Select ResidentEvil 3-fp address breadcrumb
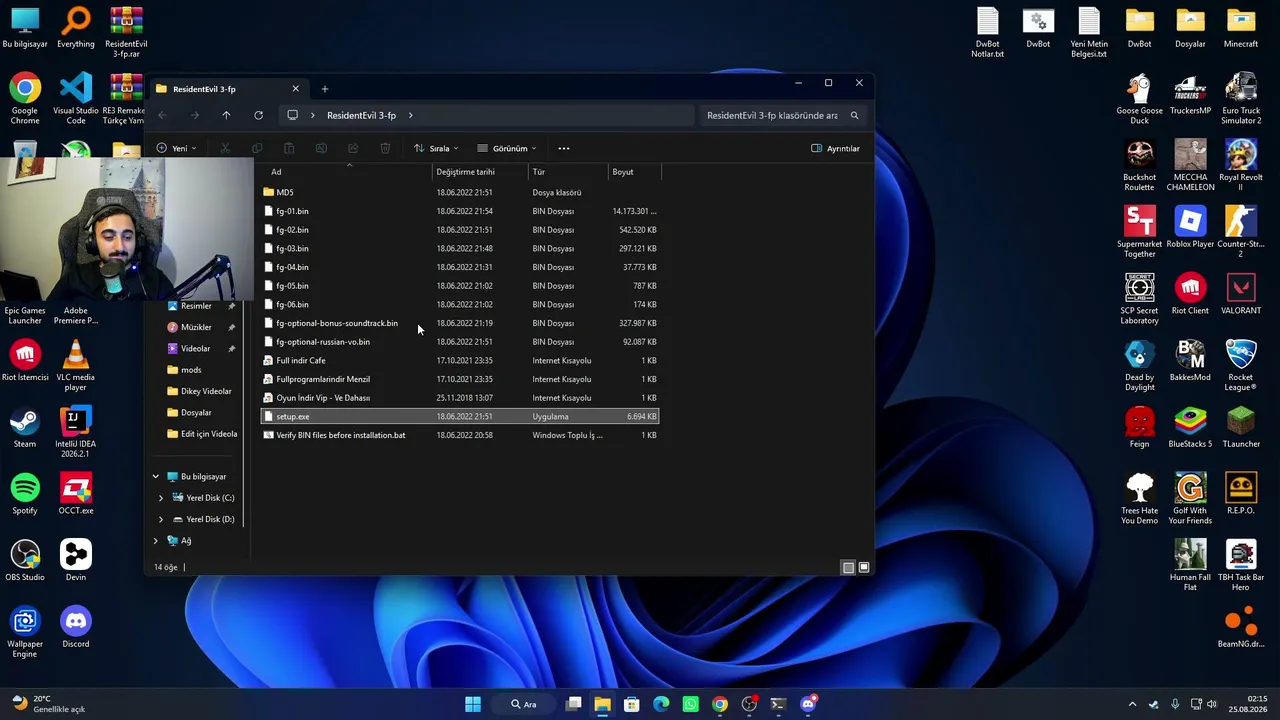 click(361, 115)
